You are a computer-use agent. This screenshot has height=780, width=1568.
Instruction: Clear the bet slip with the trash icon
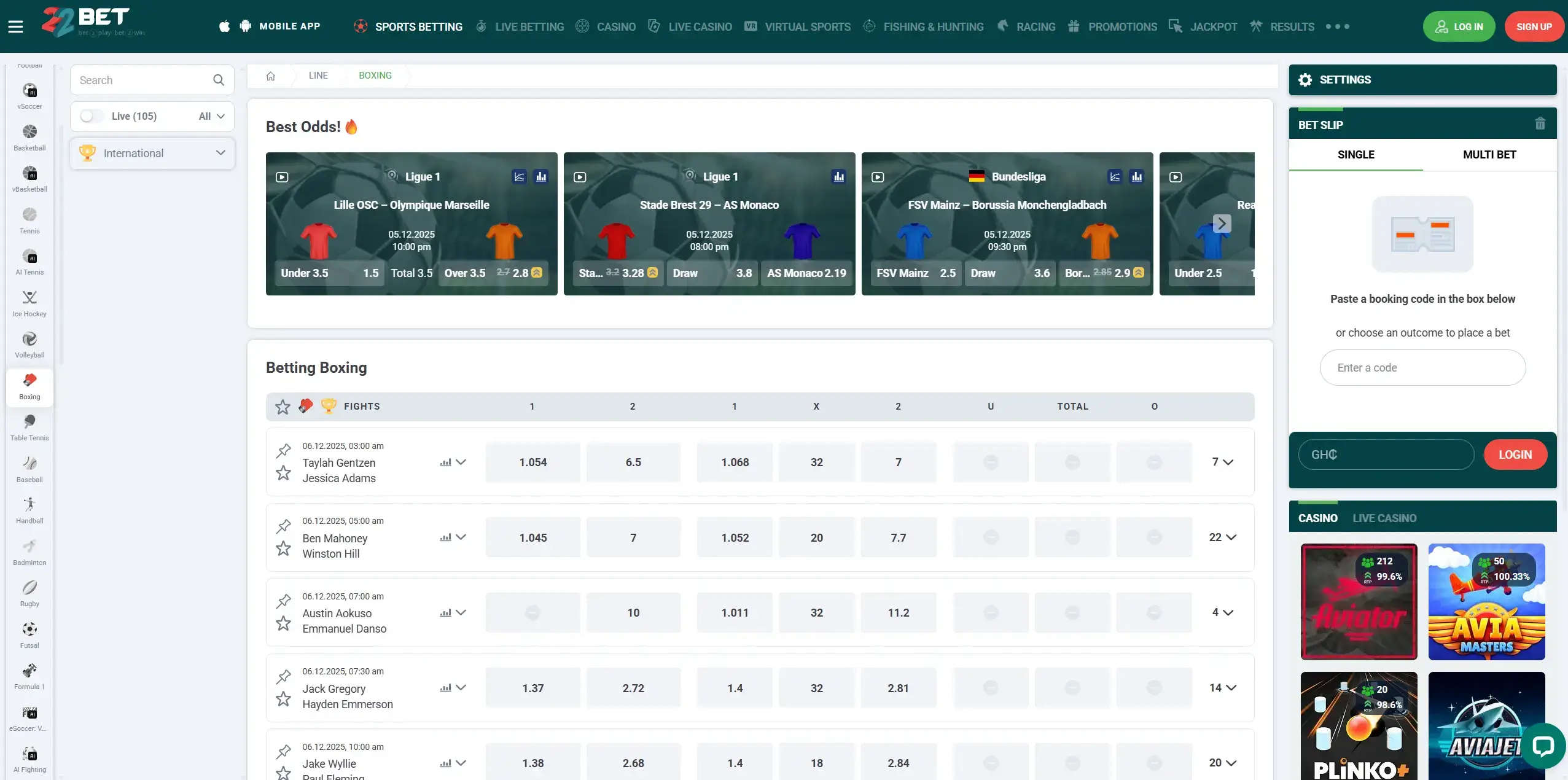(1540, 123)
